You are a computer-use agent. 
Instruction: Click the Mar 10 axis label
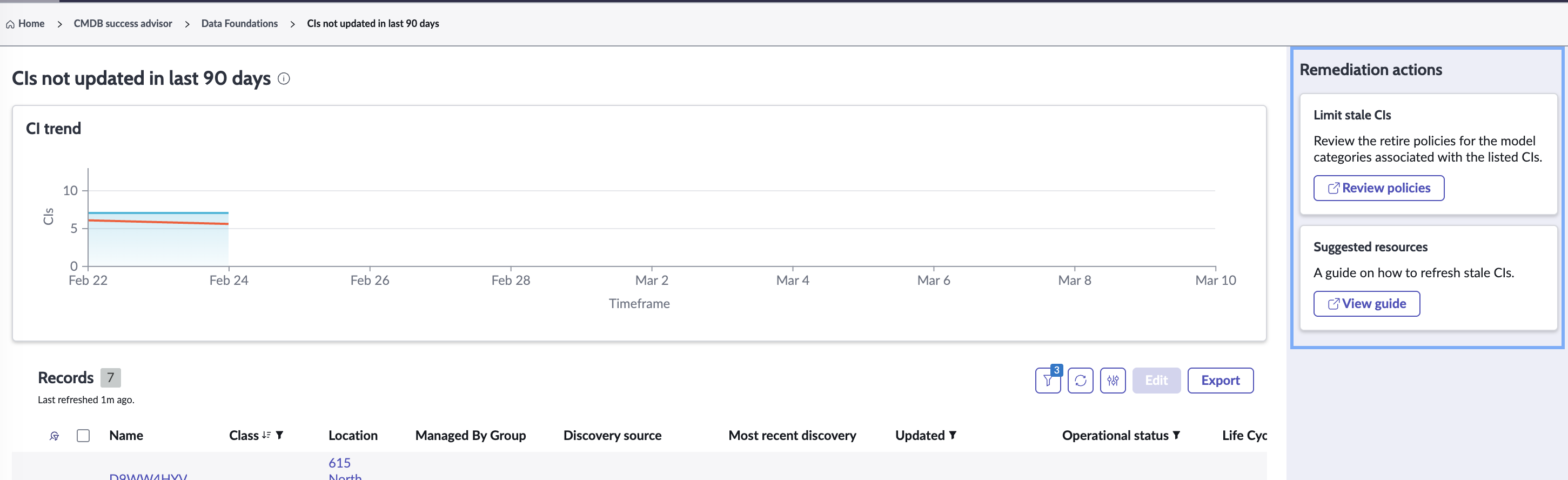[1215, 280]
